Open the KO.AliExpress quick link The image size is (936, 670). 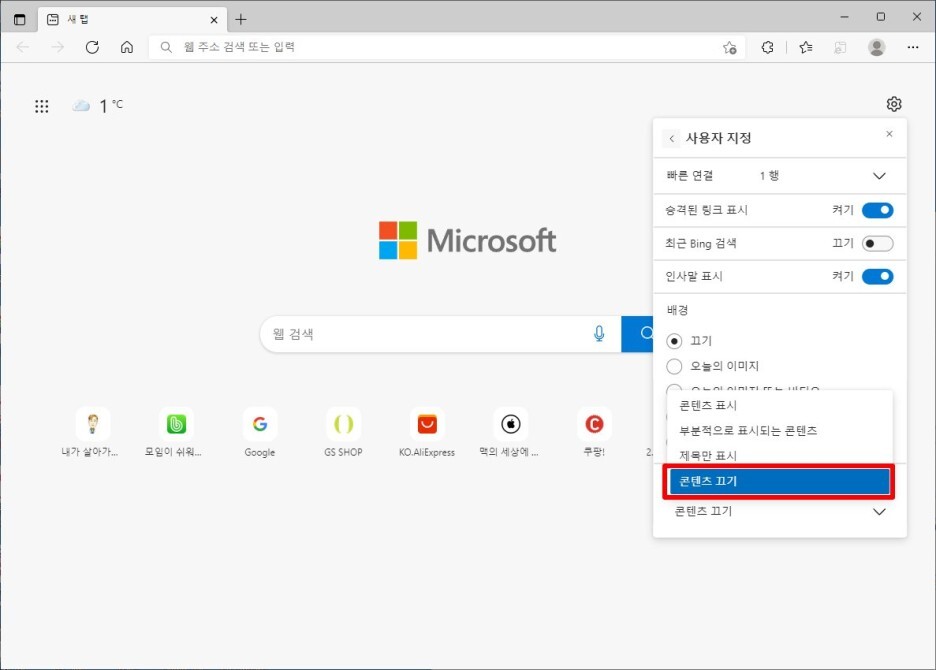427,432
